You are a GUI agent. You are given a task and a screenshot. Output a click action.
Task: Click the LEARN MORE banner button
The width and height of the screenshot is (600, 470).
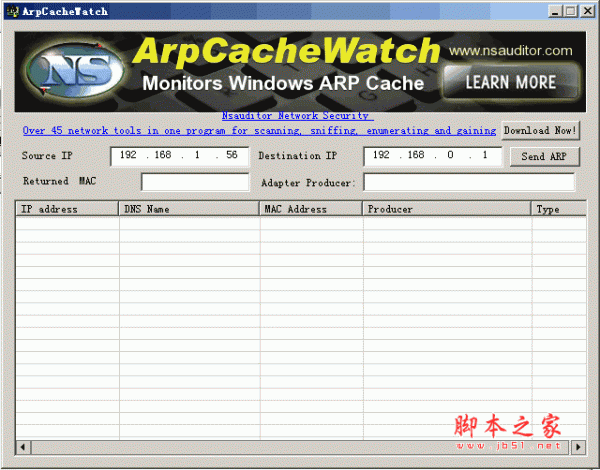(x=510, y=82)
